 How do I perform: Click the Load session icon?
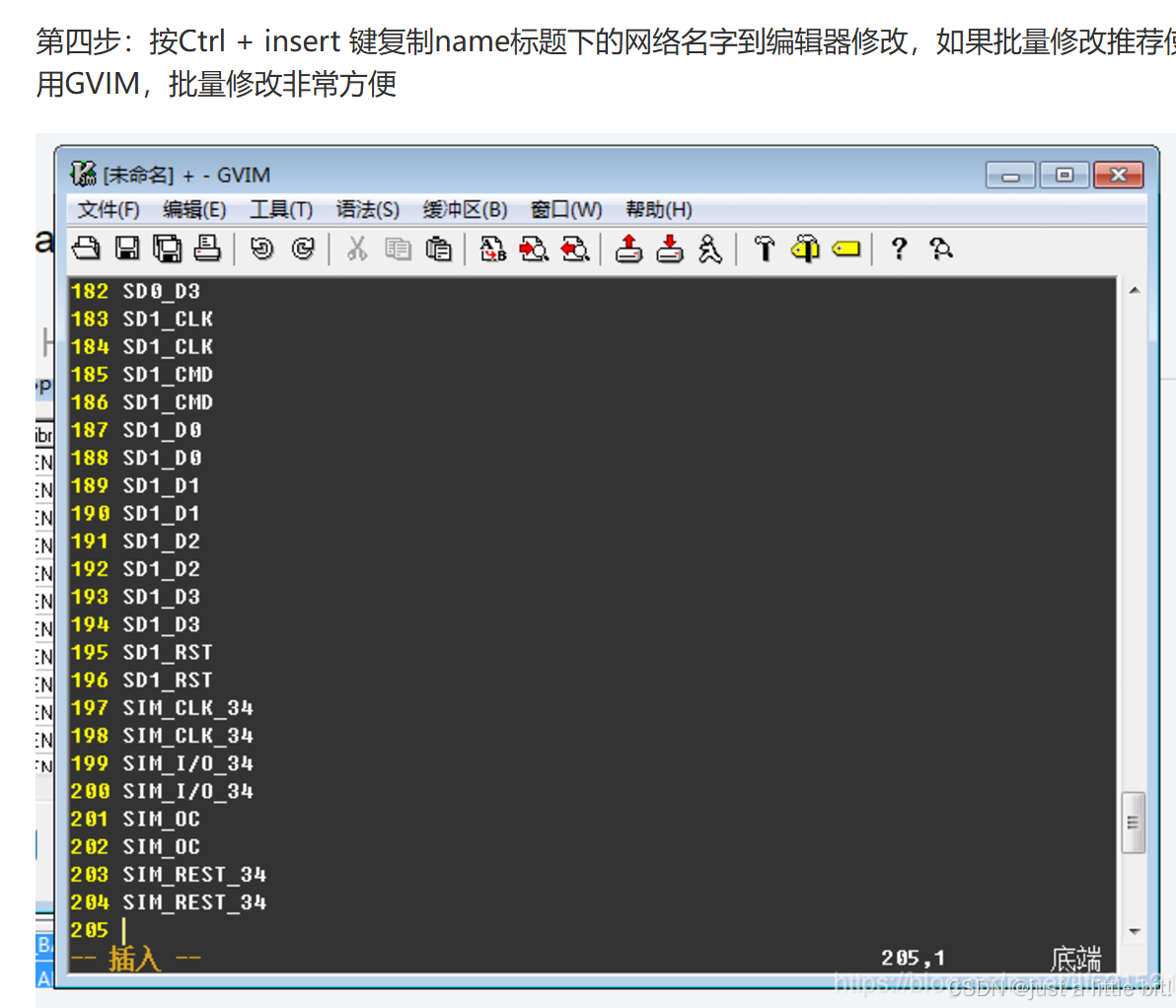628,249
